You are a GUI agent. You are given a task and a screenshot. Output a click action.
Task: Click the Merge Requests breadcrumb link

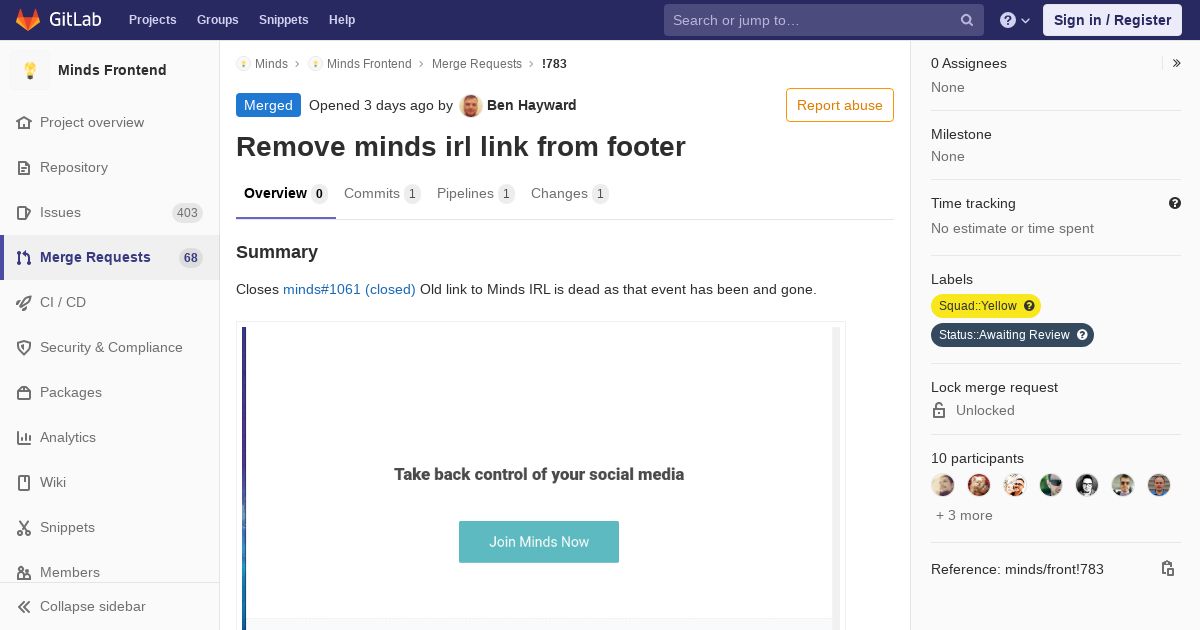(x=477, y=63)
